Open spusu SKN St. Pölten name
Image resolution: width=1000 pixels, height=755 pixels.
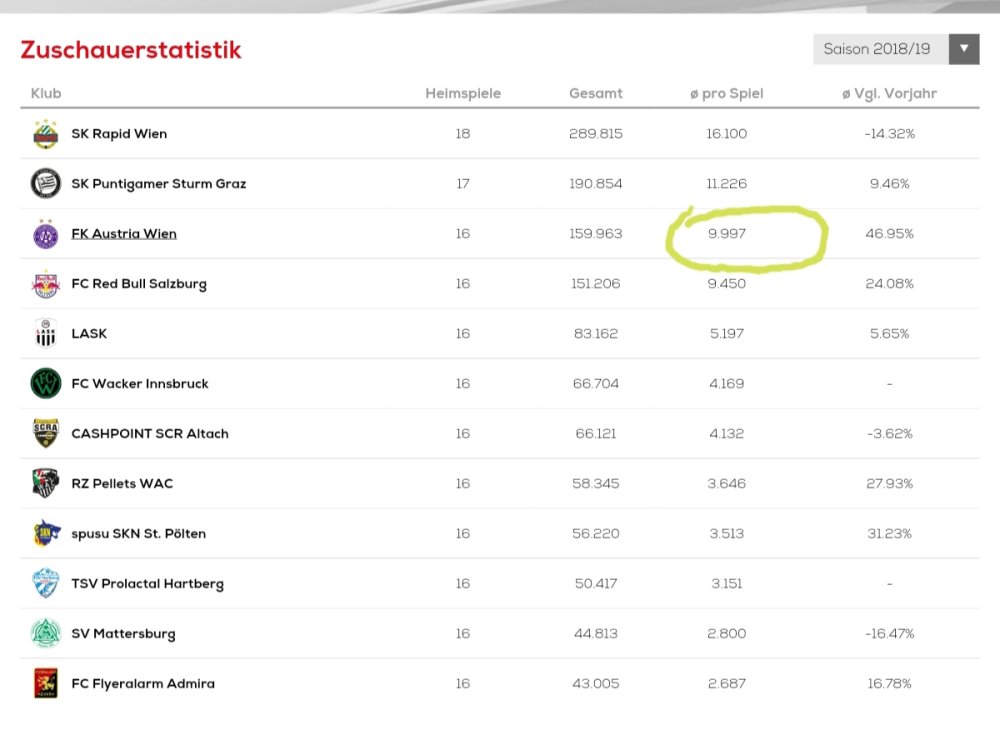pos(138,533)
